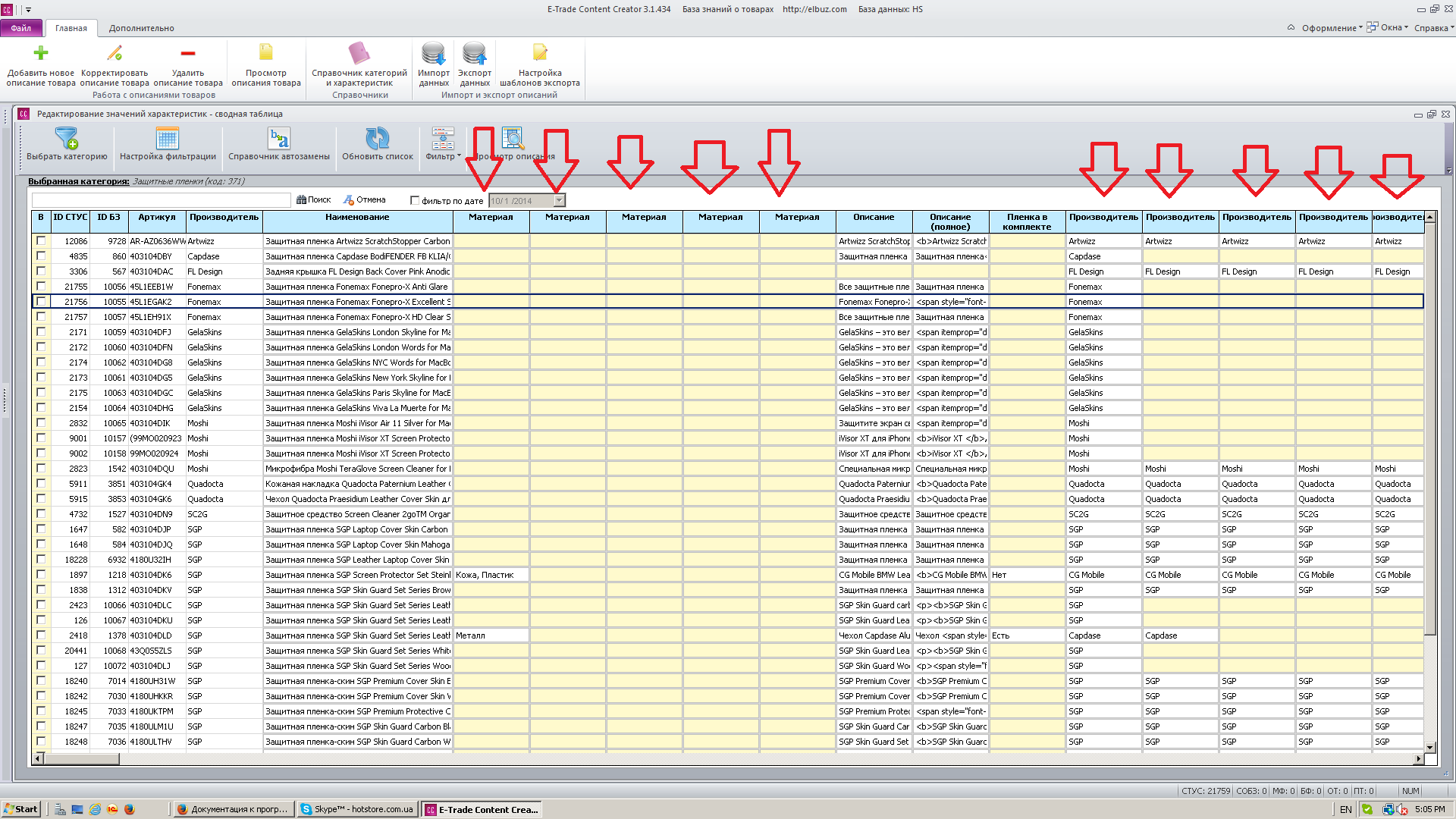
Task: Switch to the Skype hotstore.com.ua taskbar window
Action: pos(357,809)
